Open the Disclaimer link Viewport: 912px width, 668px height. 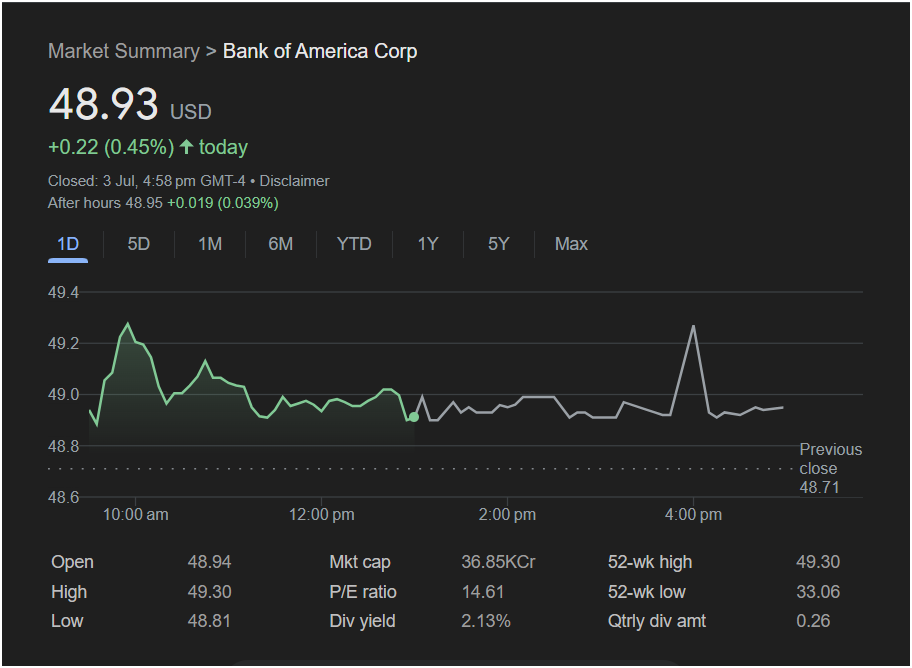click(294, 181)
